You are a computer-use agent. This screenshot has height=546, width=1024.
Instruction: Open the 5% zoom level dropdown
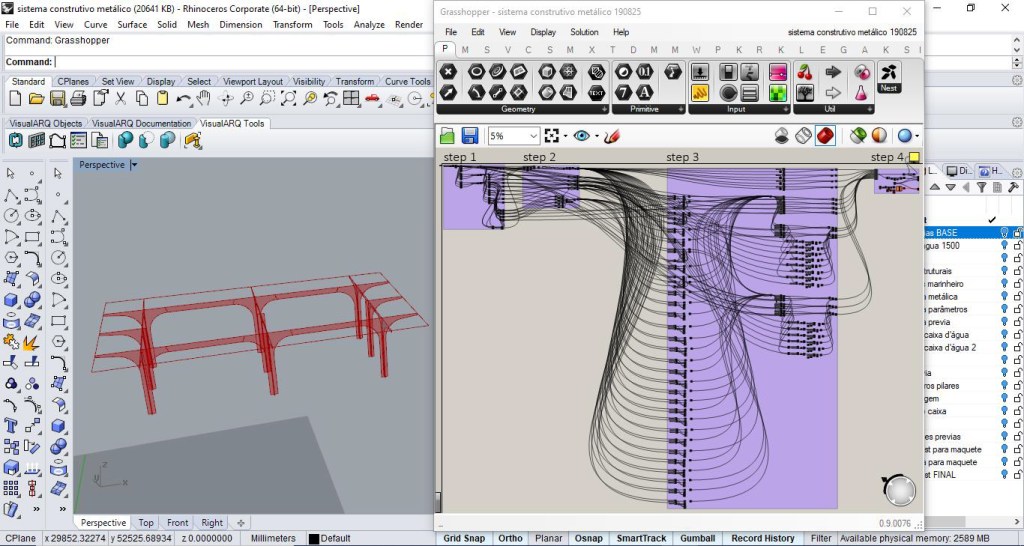pyautogui.click(x=533, y=135)
